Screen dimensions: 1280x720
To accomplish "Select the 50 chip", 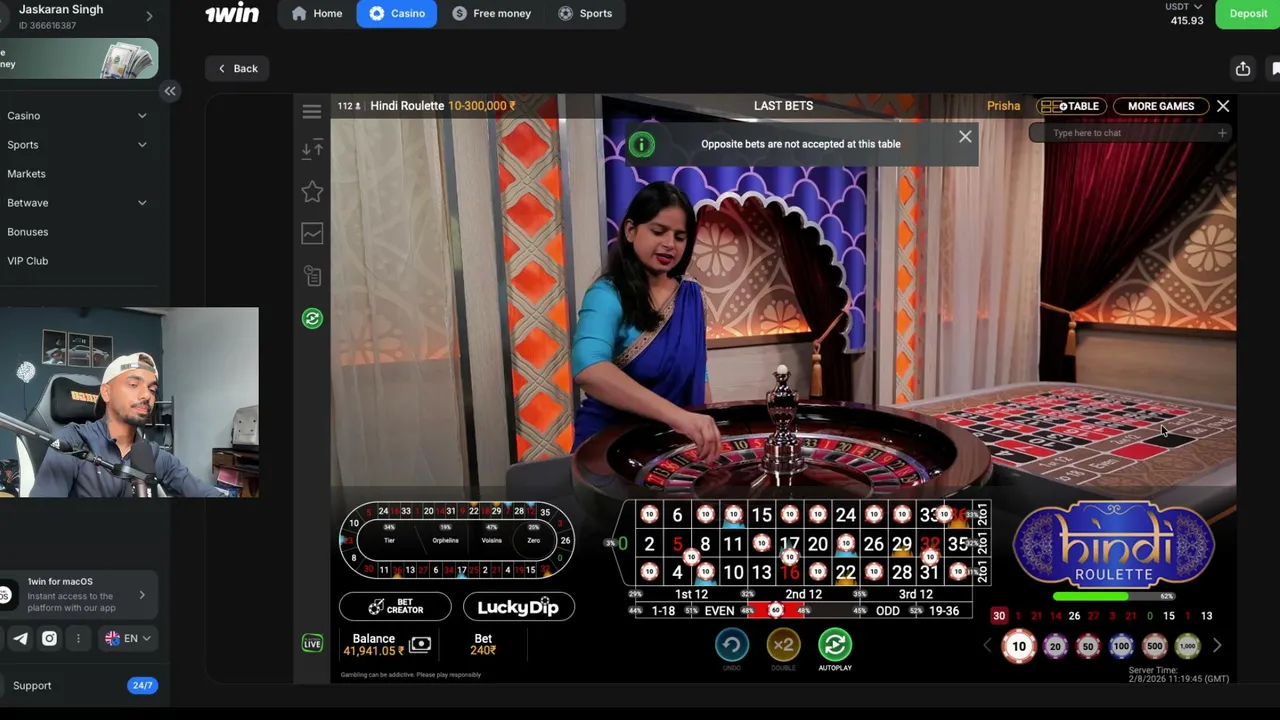I will [x=1088, y=646].
